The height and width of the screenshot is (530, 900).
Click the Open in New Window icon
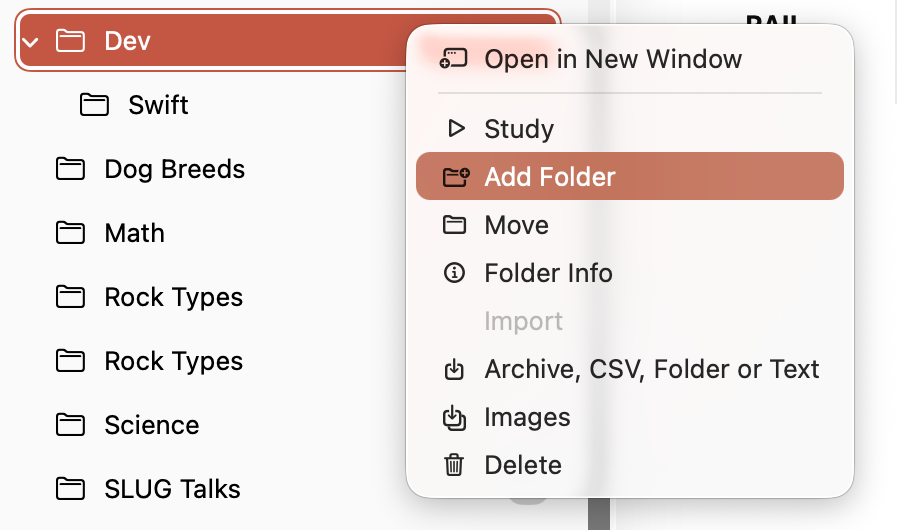(453, 59)
